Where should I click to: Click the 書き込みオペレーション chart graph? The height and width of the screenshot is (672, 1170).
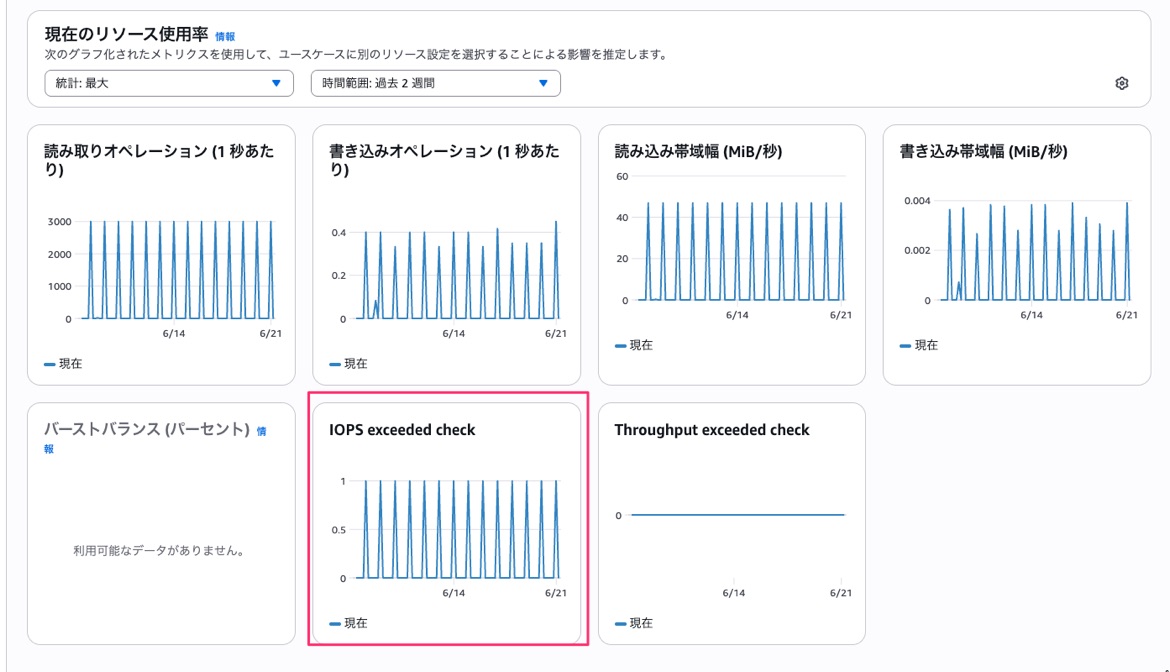(456, 269)
